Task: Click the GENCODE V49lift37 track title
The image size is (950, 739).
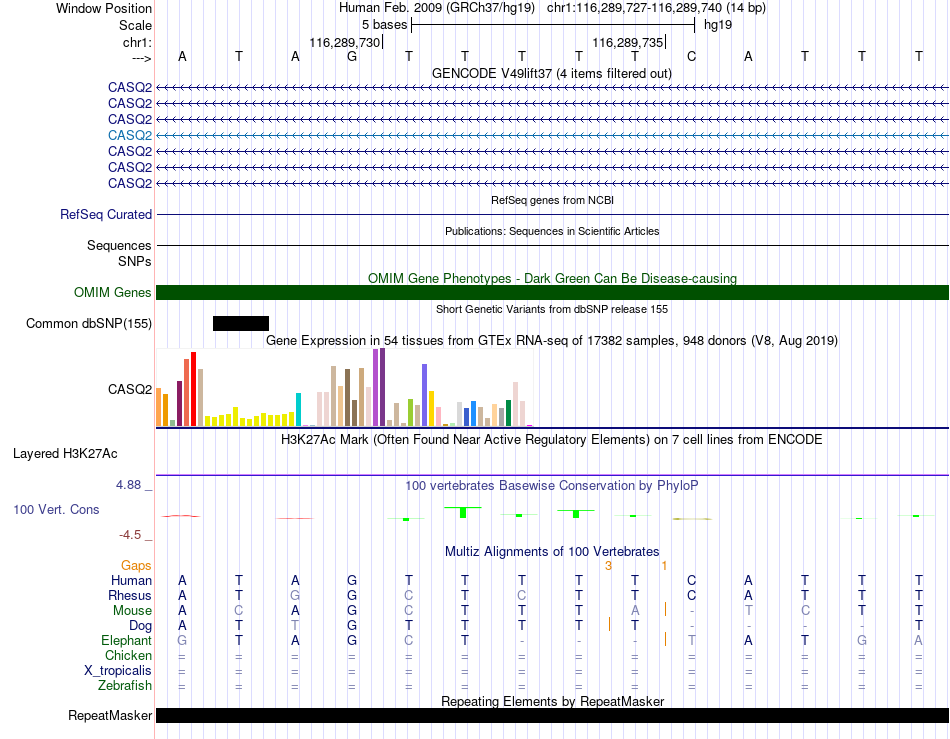Action: pyautogui.click(x=552, y=73)
